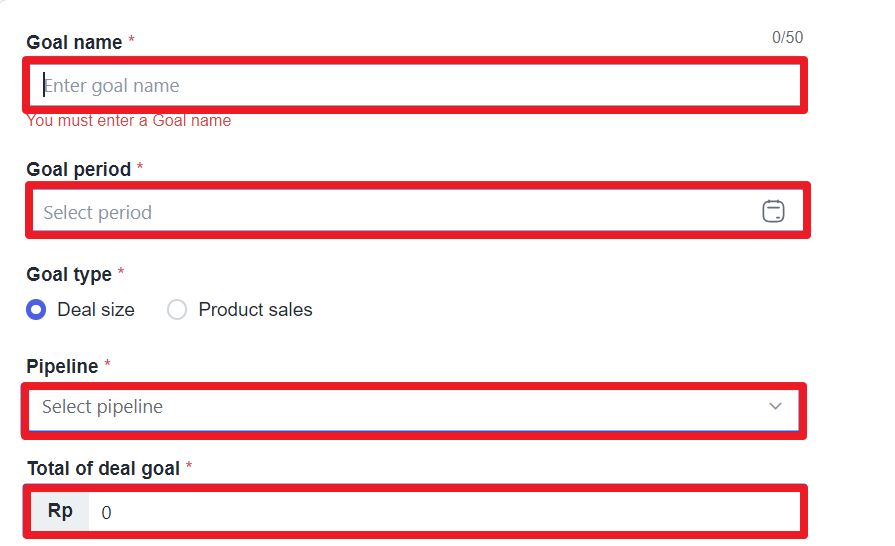Click the 'Goal name' field label
The height and width of the screenshot is (546, 895).
click(x=74, y=43)
